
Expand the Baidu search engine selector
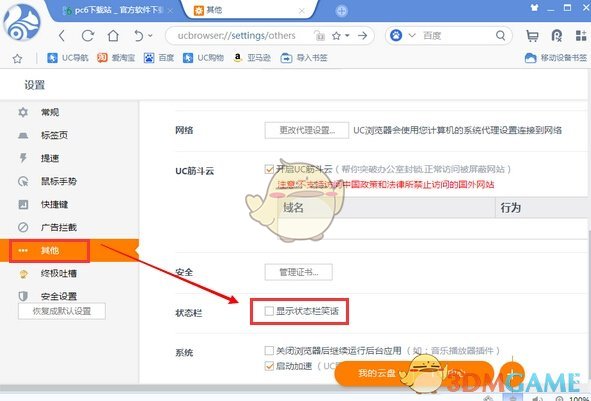tap(412, 35)
